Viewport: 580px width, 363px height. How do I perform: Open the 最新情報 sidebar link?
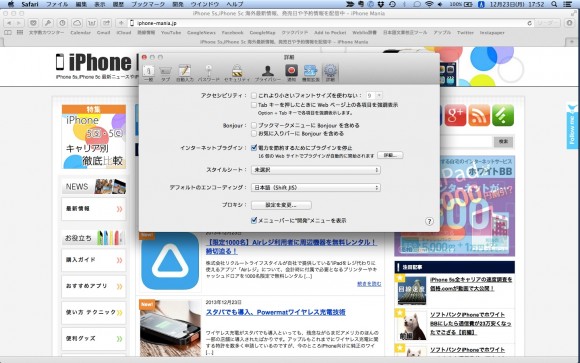94,209
